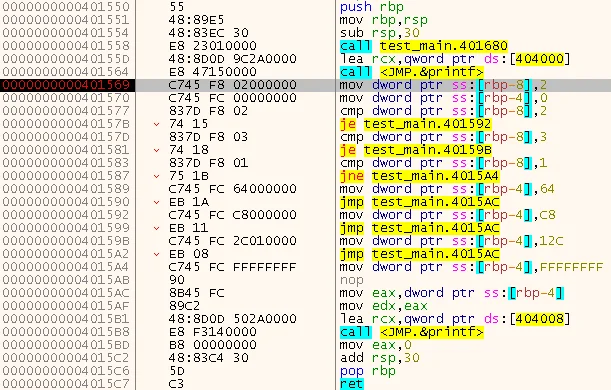Select the breakpoint address 0000000000401569
611x390 pixels.
tap(66, 85)
